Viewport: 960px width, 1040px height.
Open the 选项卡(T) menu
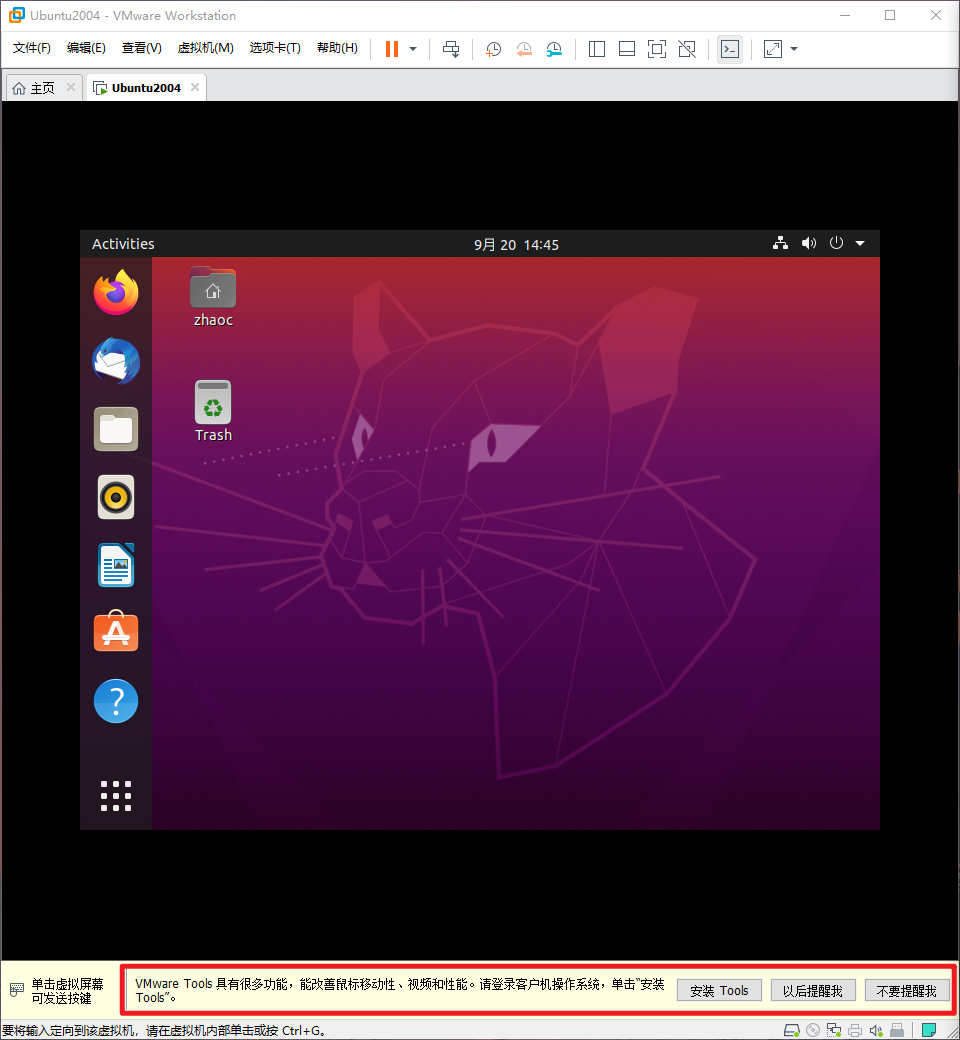[x=275, y=48]
